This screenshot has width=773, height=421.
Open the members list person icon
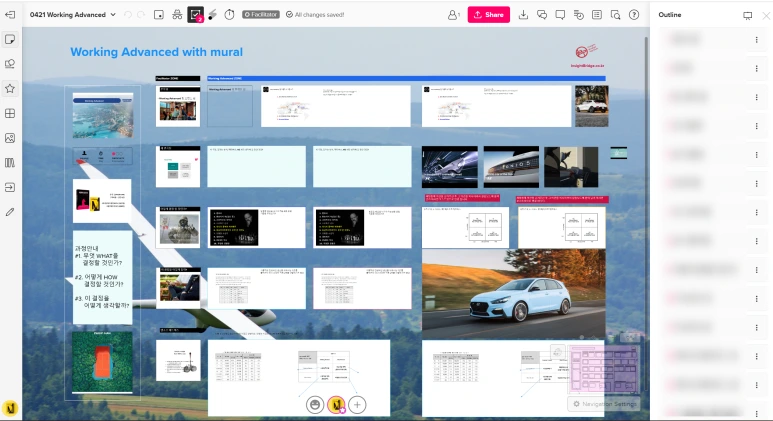(x=453, y=15)
